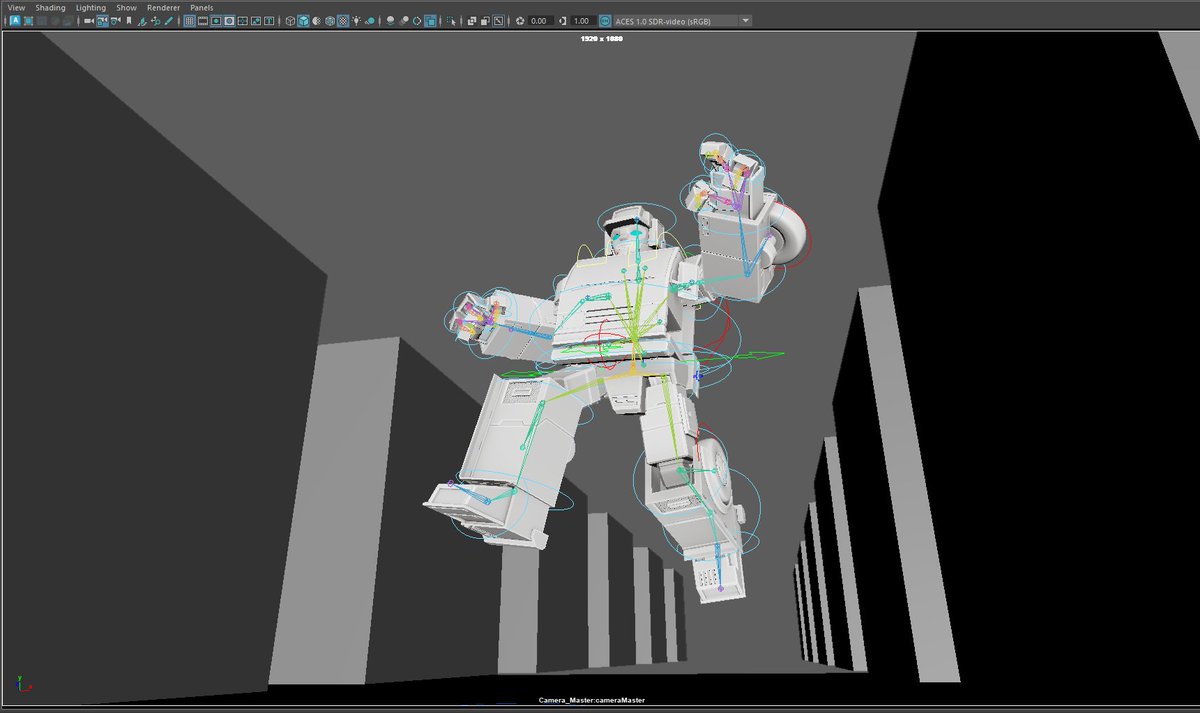This screenshot has height=713, width=1200.
Task: Click the Use All Lights bulb icon
Action: [x=356, y=20]
